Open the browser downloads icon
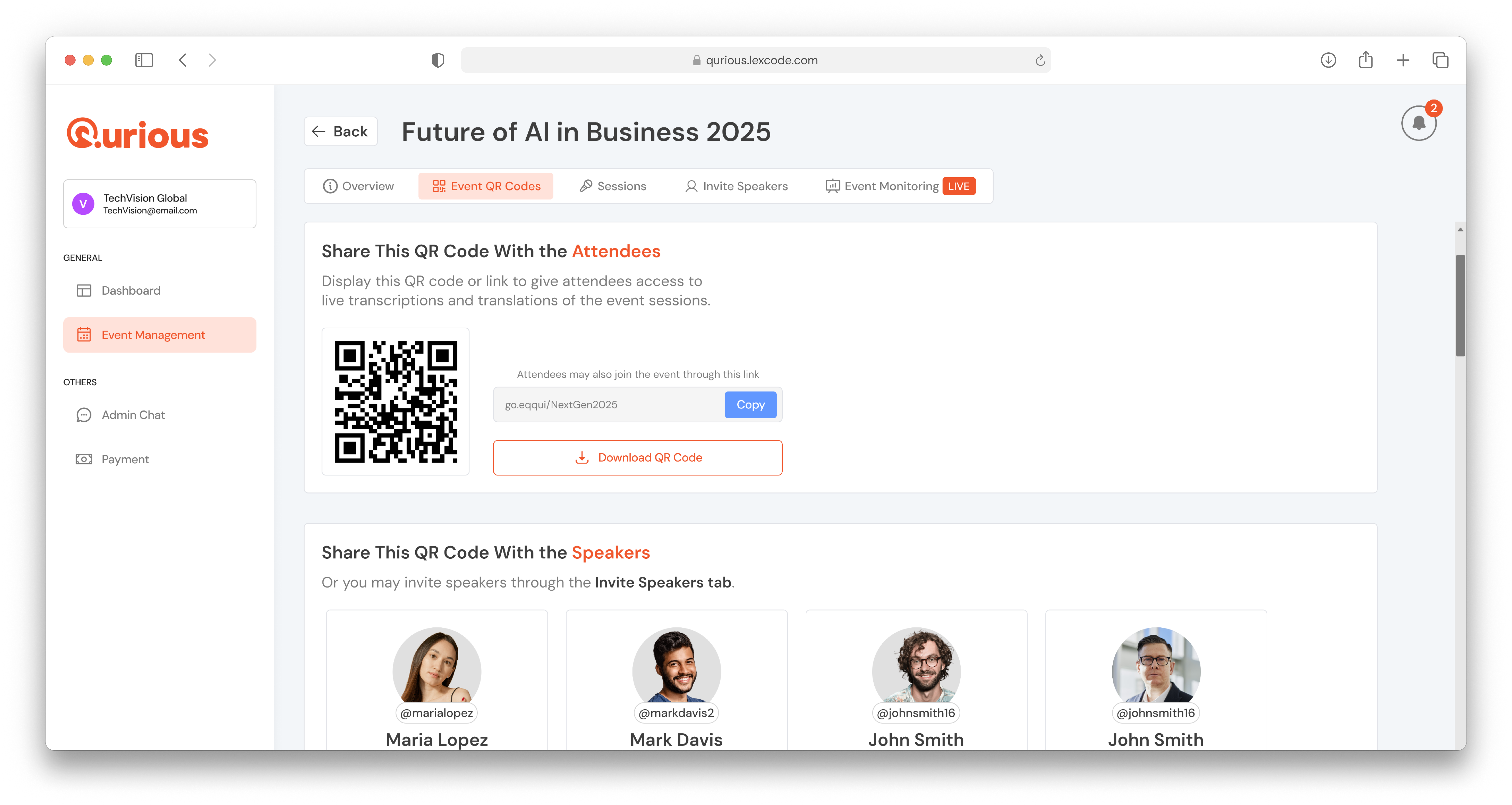The height and width of the screenshot is (805, 1512). (x=1328, y=60)
